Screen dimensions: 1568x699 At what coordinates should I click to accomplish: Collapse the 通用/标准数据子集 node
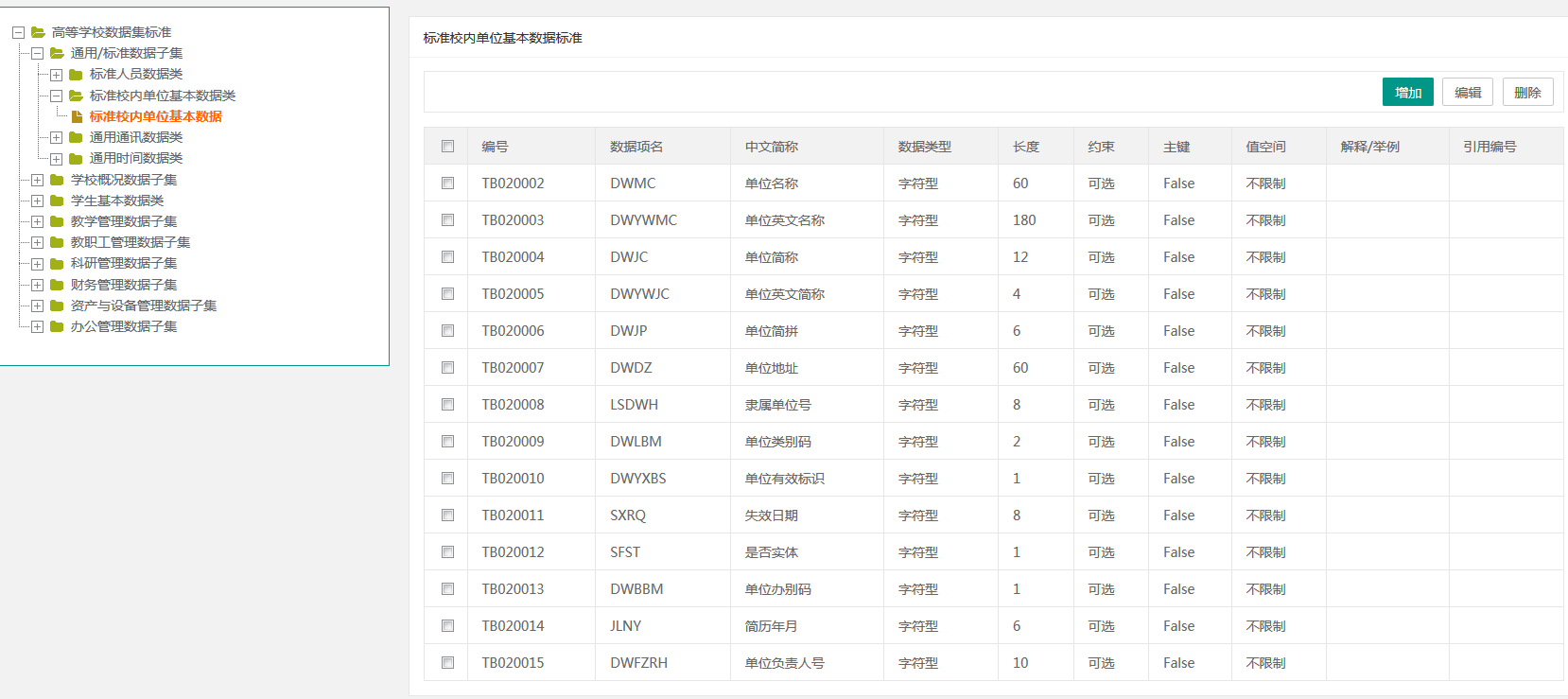pyautogui.click(x=37, y=53)
